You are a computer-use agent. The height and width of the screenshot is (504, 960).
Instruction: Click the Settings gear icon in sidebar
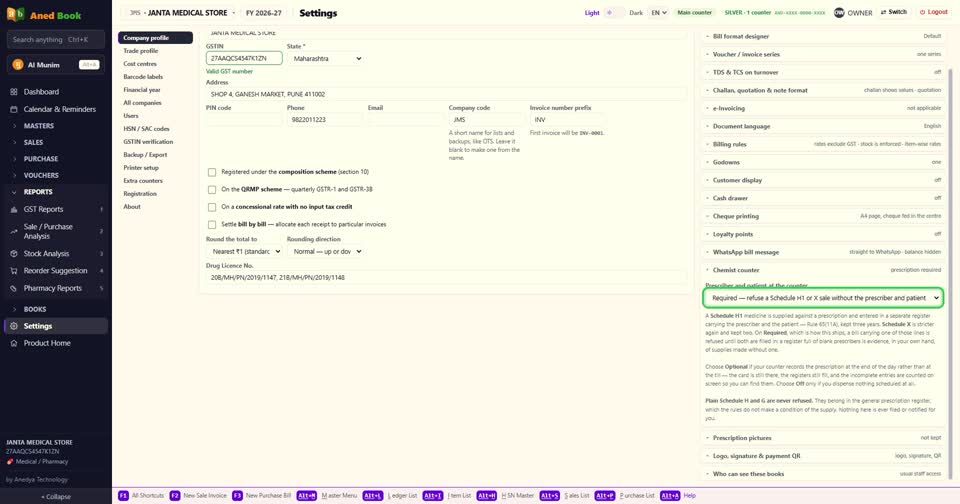[x=13, y=326]
